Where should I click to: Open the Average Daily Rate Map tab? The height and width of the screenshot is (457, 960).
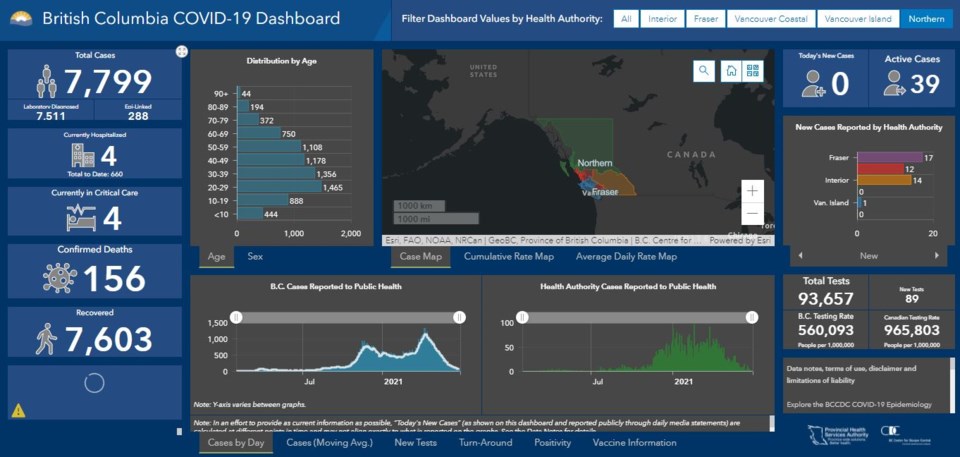pos(626,257)
